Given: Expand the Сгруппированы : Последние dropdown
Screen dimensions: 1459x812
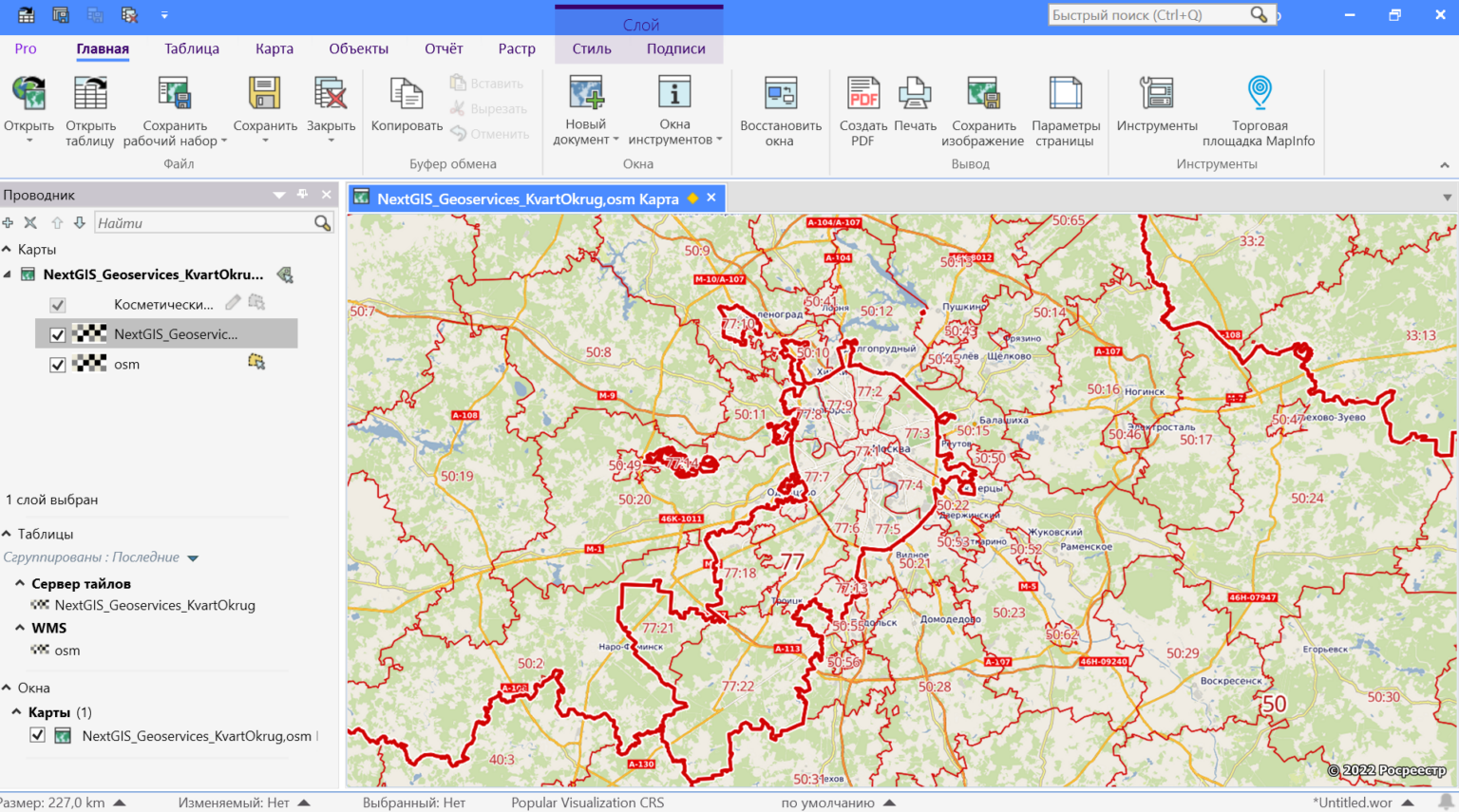Looking at the screenshot, I should [193, 557].
